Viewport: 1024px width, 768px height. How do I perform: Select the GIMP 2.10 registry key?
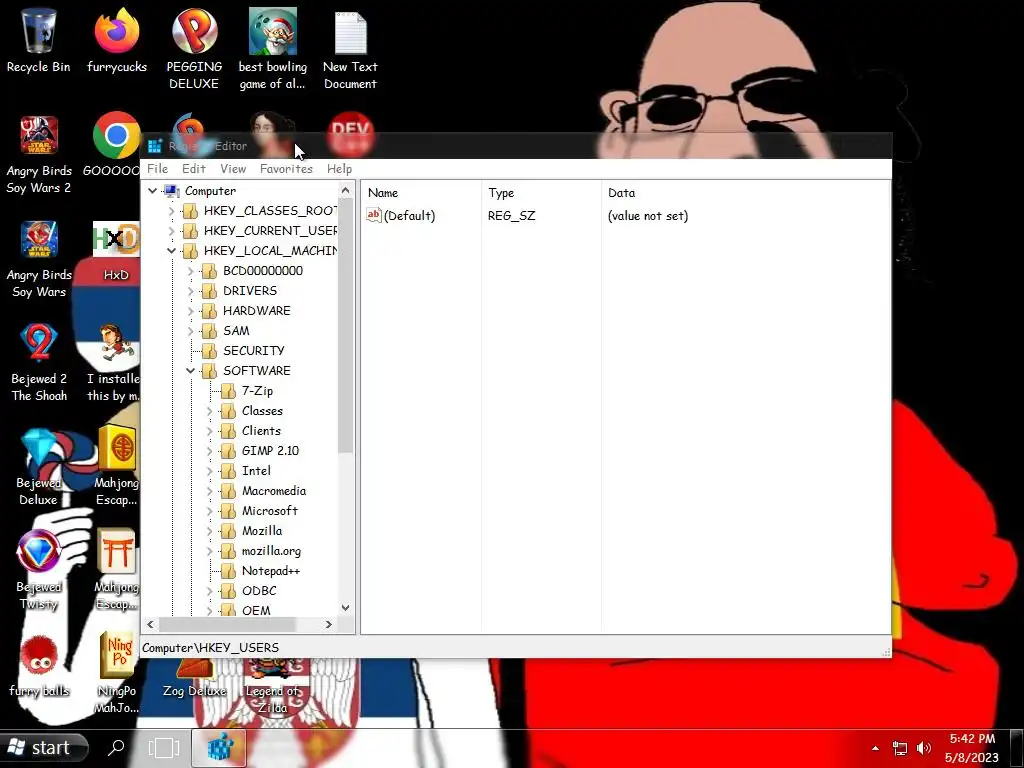click(x=270, y=451)
